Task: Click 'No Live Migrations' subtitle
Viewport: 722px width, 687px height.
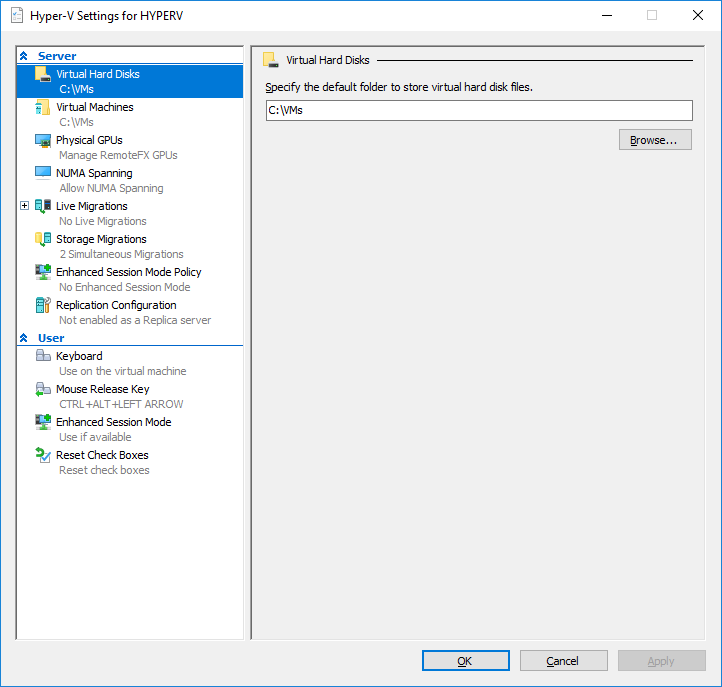Action: point(103,221)
